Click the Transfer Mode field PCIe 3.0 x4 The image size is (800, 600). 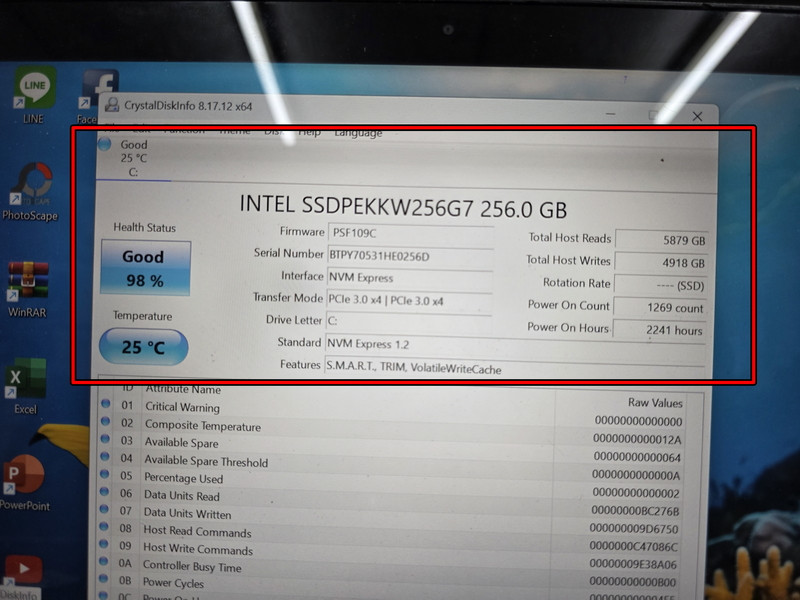tap(409, 301)
